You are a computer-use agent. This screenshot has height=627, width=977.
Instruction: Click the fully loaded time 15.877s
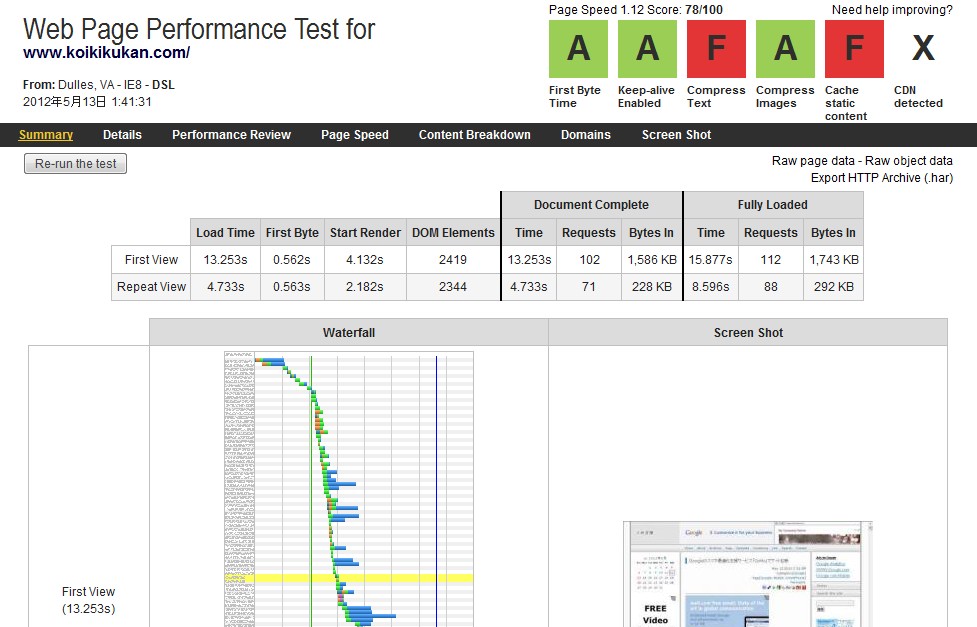[x=711, y=260]
